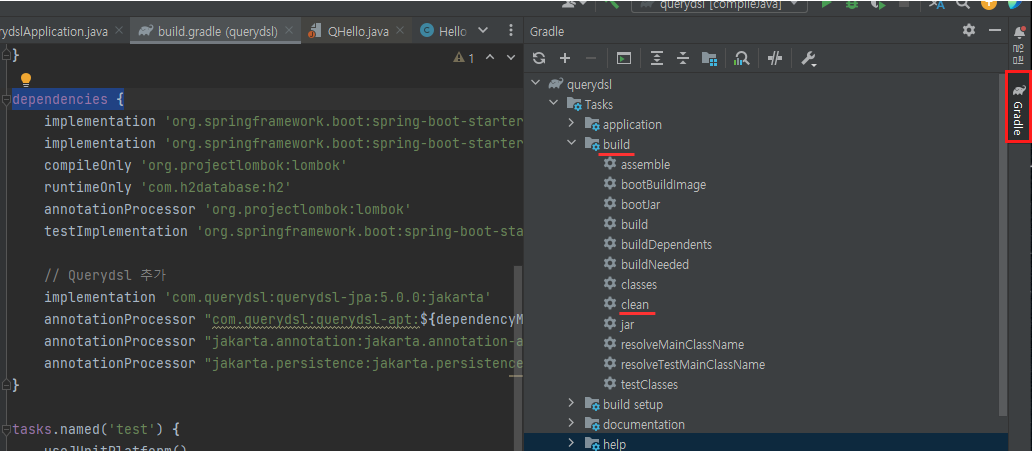Open Execute Gradle Task icon
Image resolution: width=1032 pixels, height=451 pixels.
tap(624, 59)
